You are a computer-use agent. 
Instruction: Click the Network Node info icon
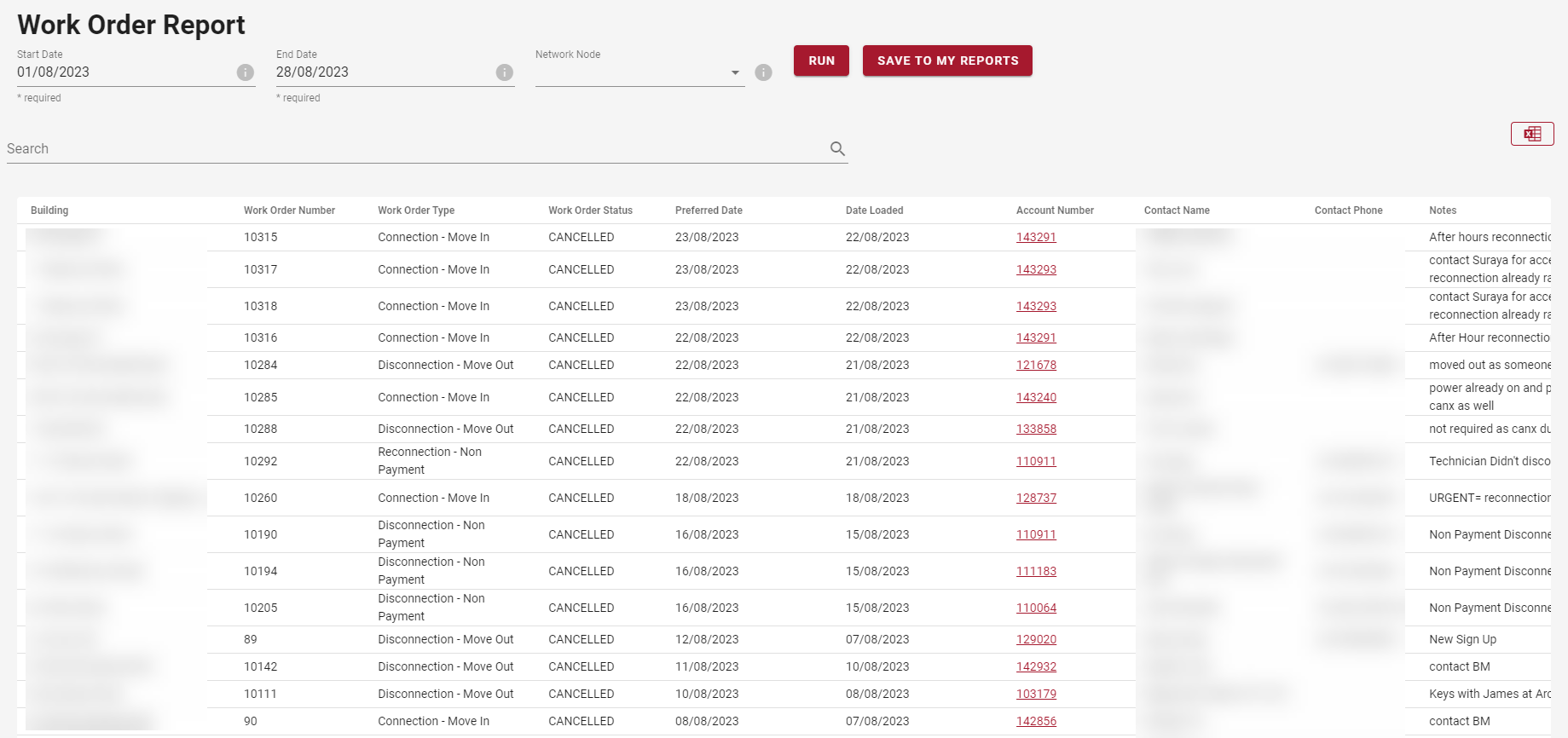[x=763, y=72]
